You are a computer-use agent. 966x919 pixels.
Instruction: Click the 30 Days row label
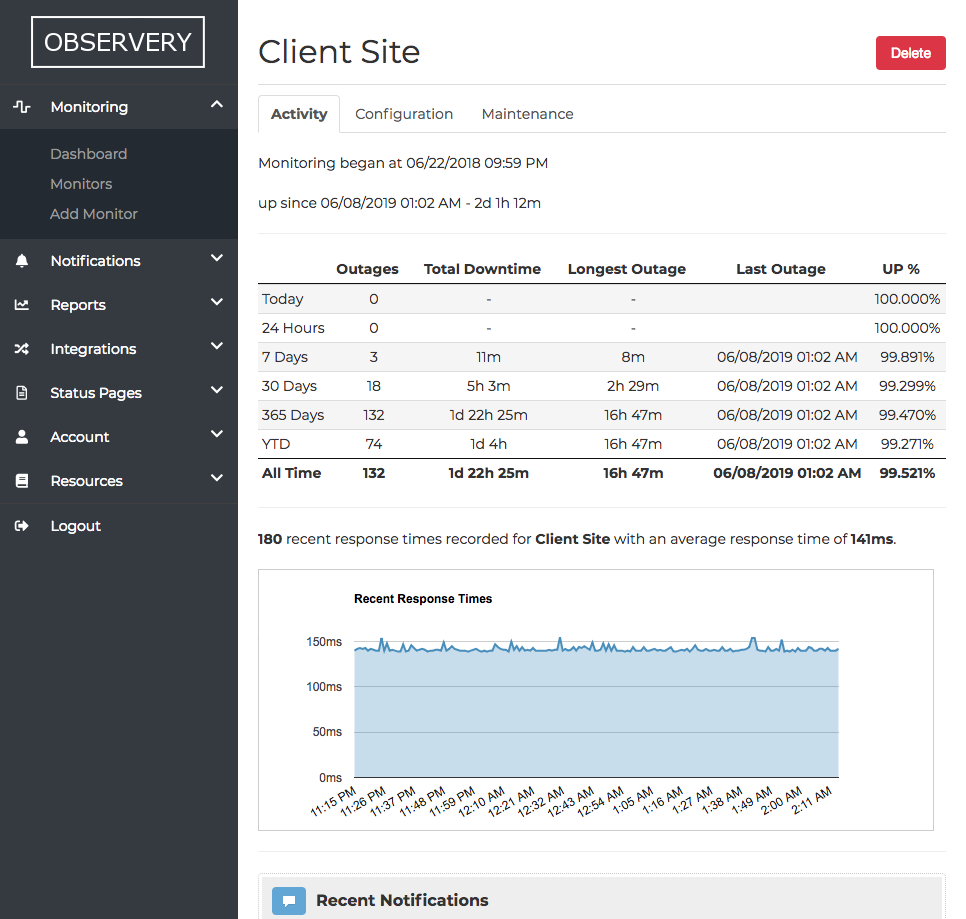(x=289, y=386)
